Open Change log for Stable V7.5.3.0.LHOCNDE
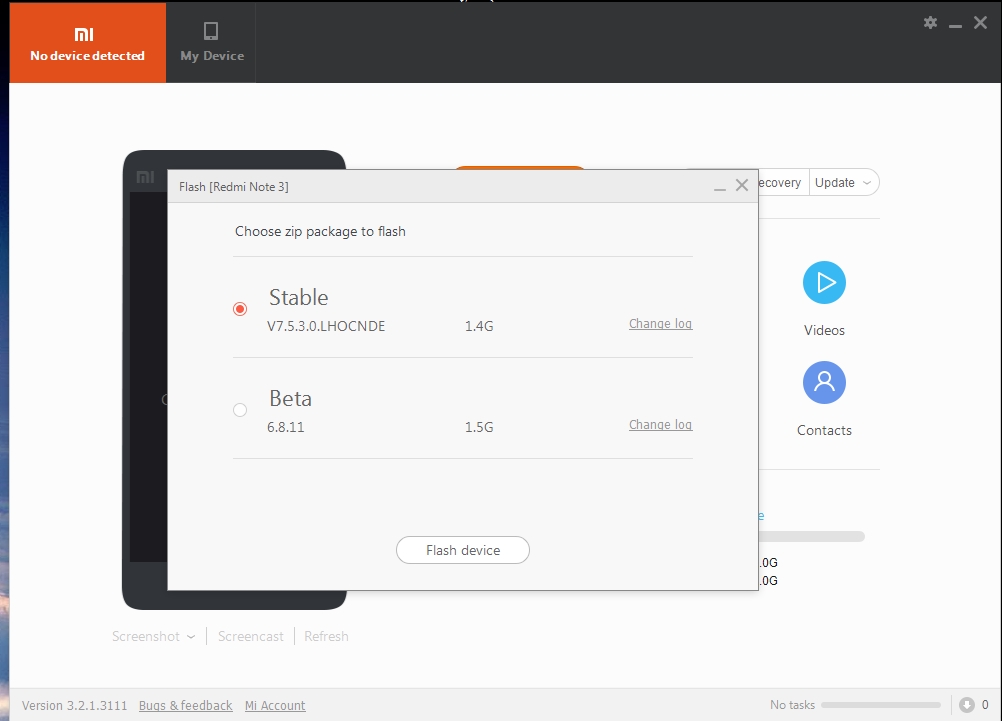Viewport: 1002px width, 721px height. [x=660, y=323]
